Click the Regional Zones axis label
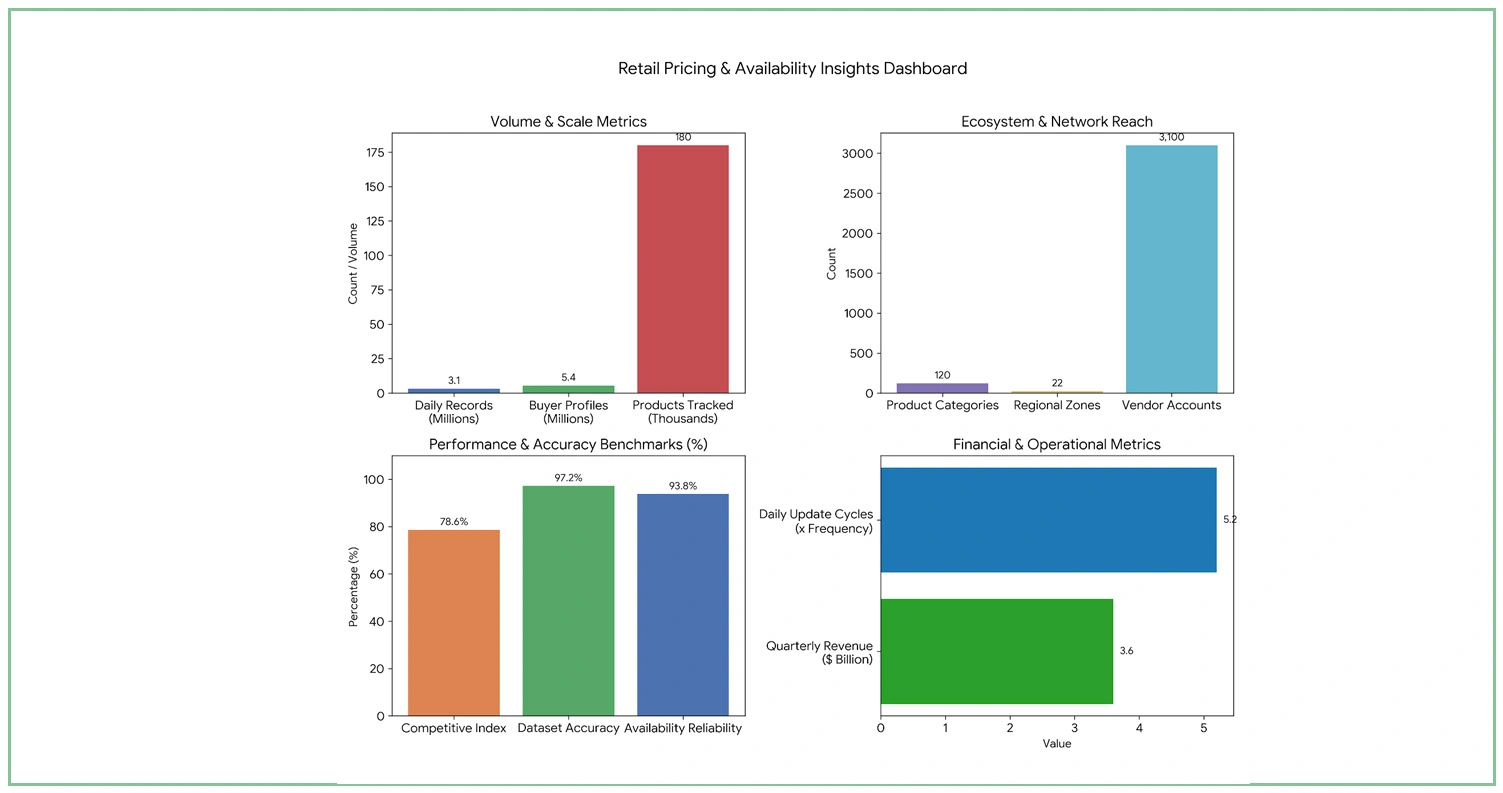1503x793 pixels. coord(1057,406)
